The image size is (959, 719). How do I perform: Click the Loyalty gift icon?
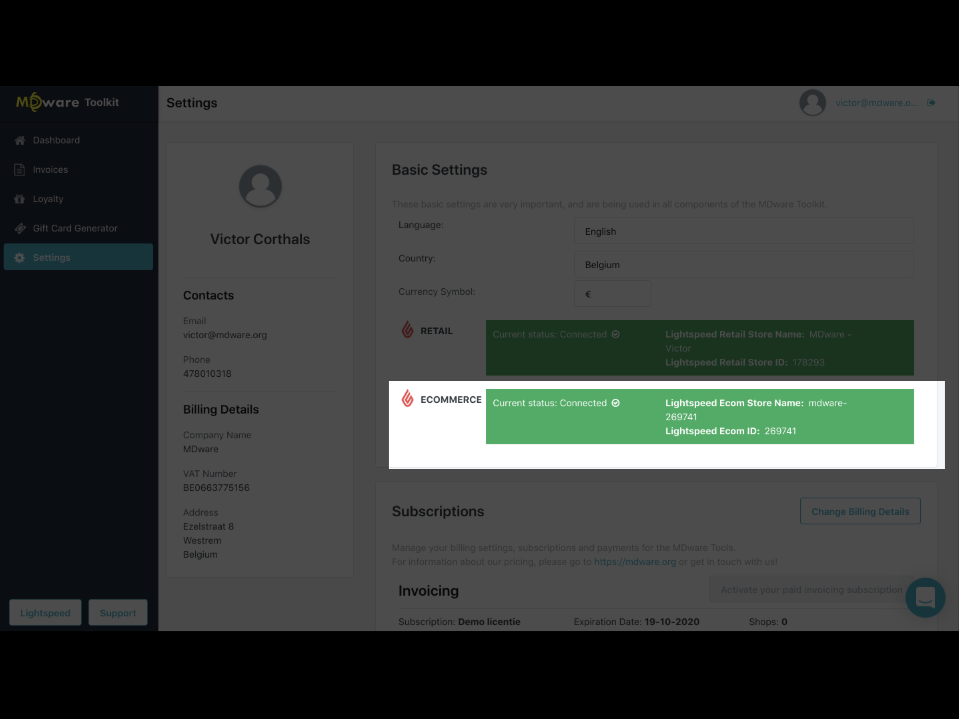[x=20, y=199]
